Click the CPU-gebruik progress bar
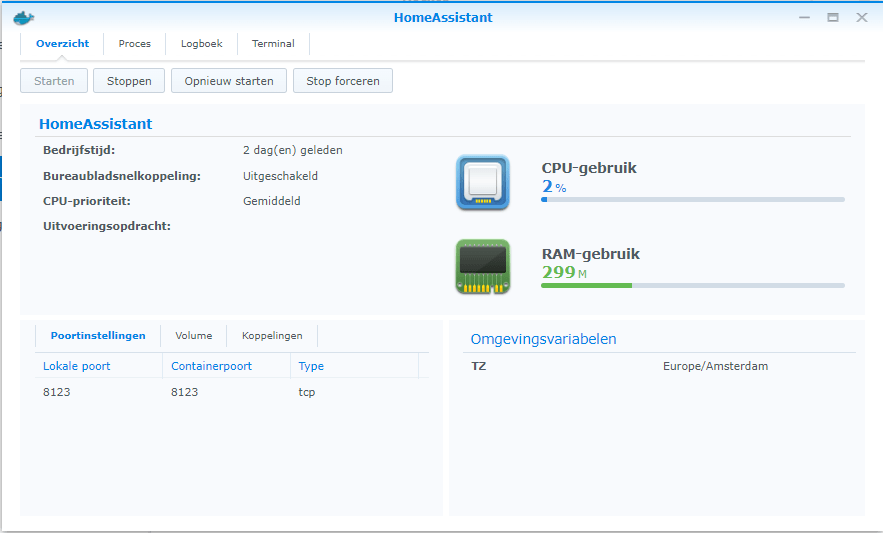This screenshot has width=883, height=533. [693, 199]
